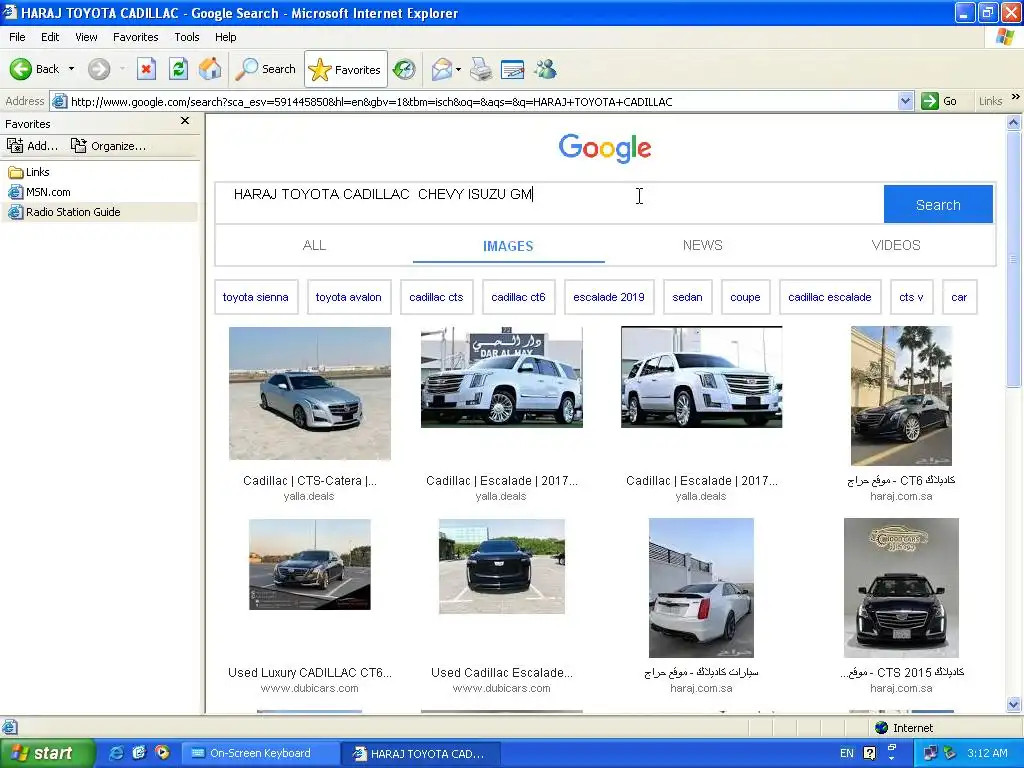
Task: Close the Favorites side panel
Action: click(185, 121)
